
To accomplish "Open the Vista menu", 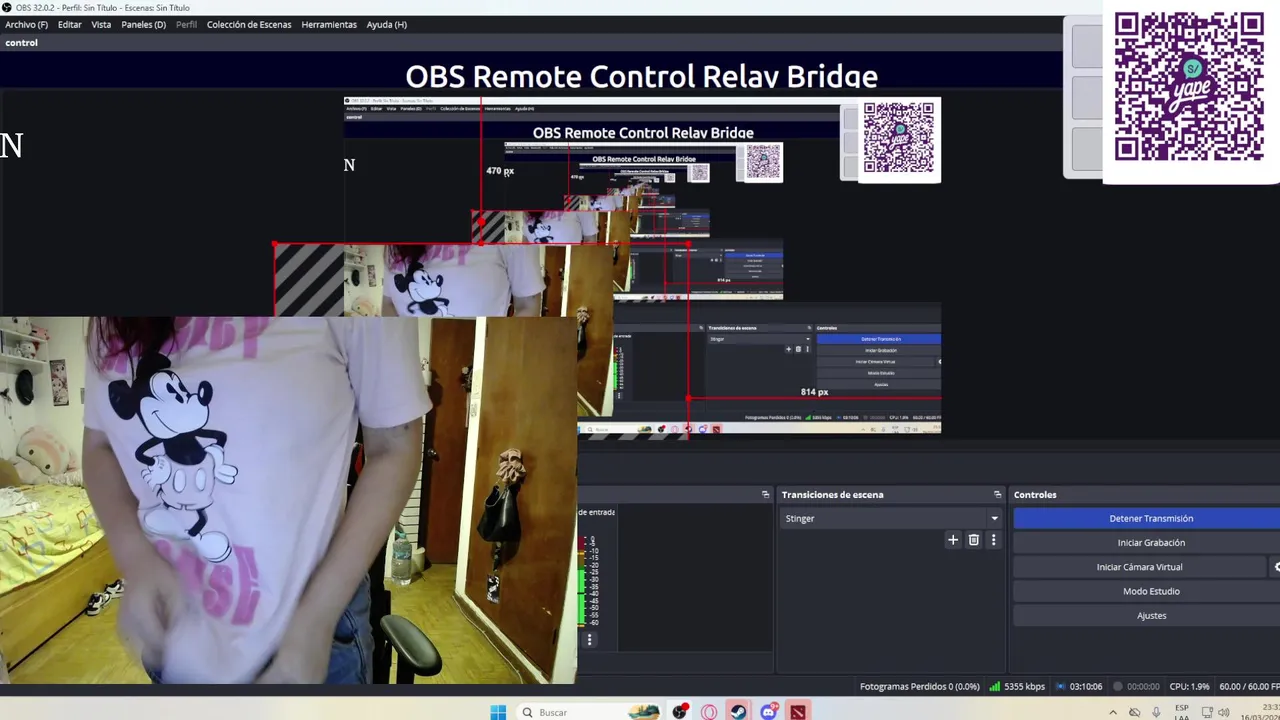I will pyautogui.click(x=101, y=24).
